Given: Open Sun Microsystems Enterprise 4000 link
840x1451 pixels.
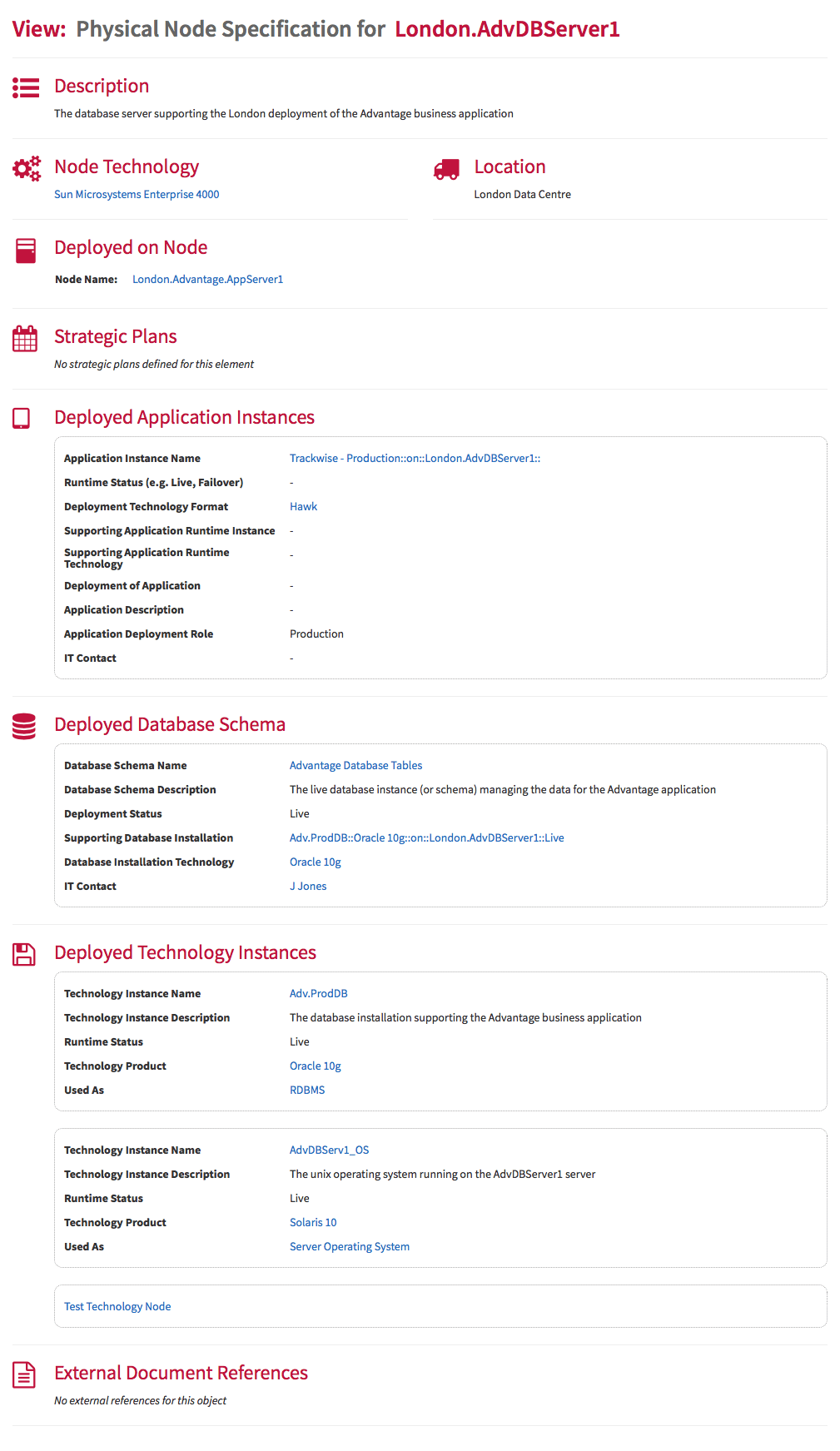Looking at the screenshot, I should tap(137, 194).
